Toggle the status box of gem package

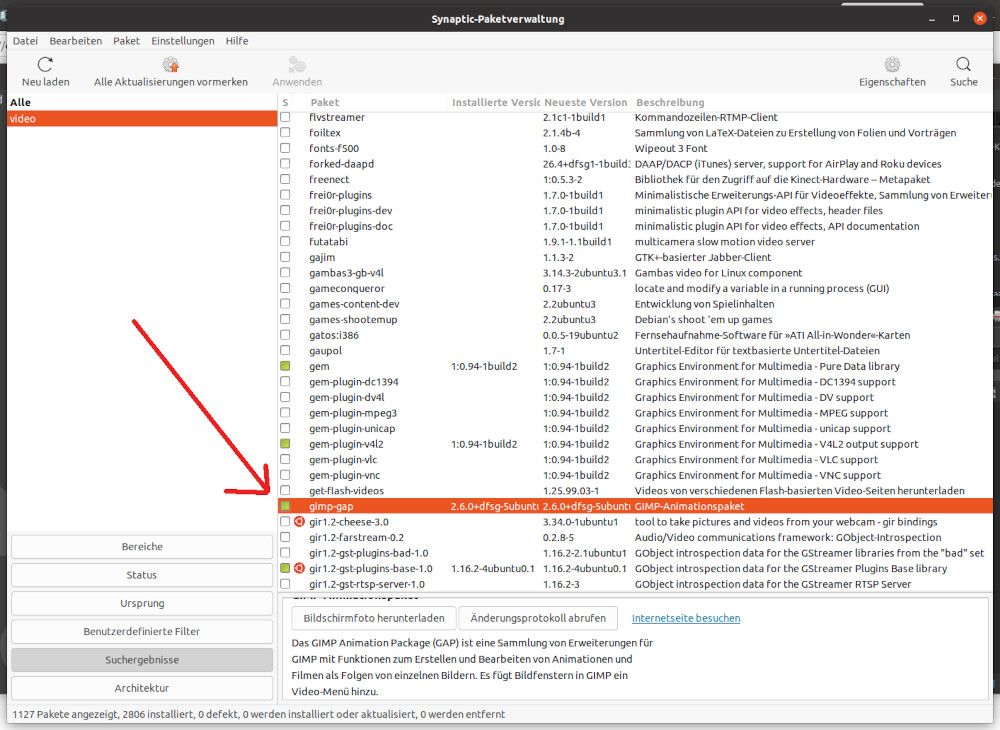285,366
